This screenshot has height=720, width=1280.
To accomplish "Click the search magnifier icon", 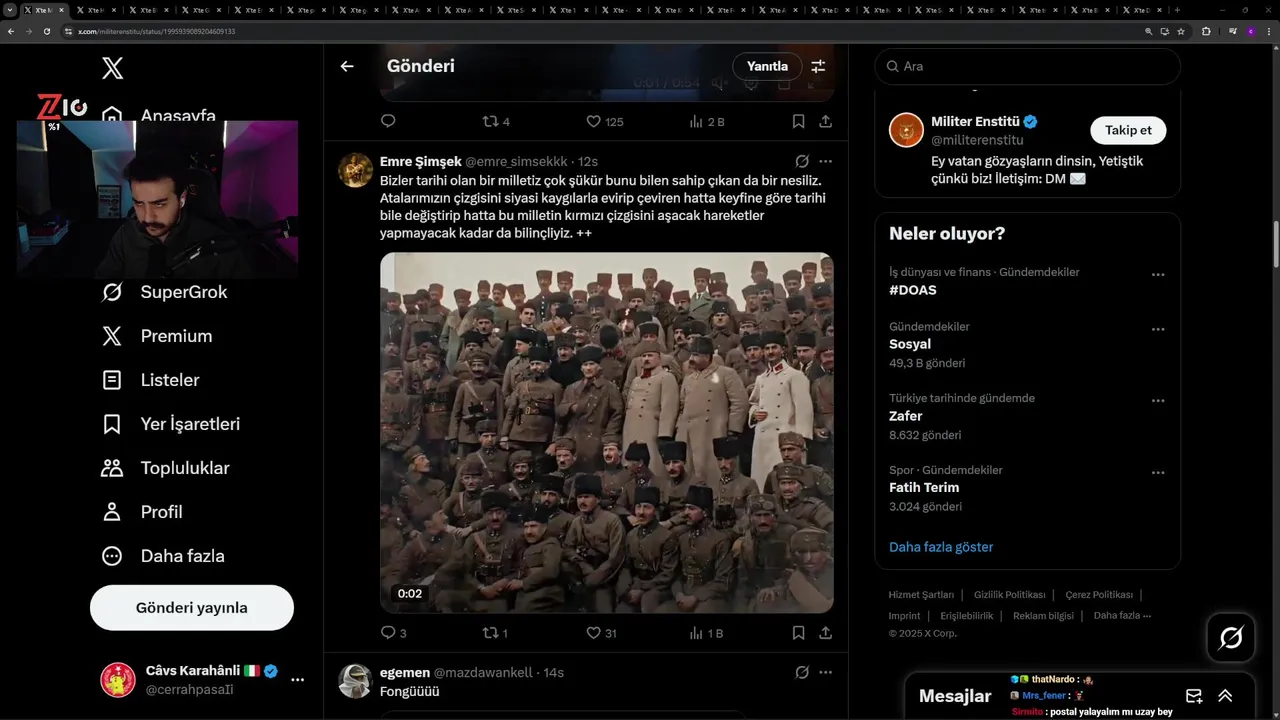I will click(892, 66).
